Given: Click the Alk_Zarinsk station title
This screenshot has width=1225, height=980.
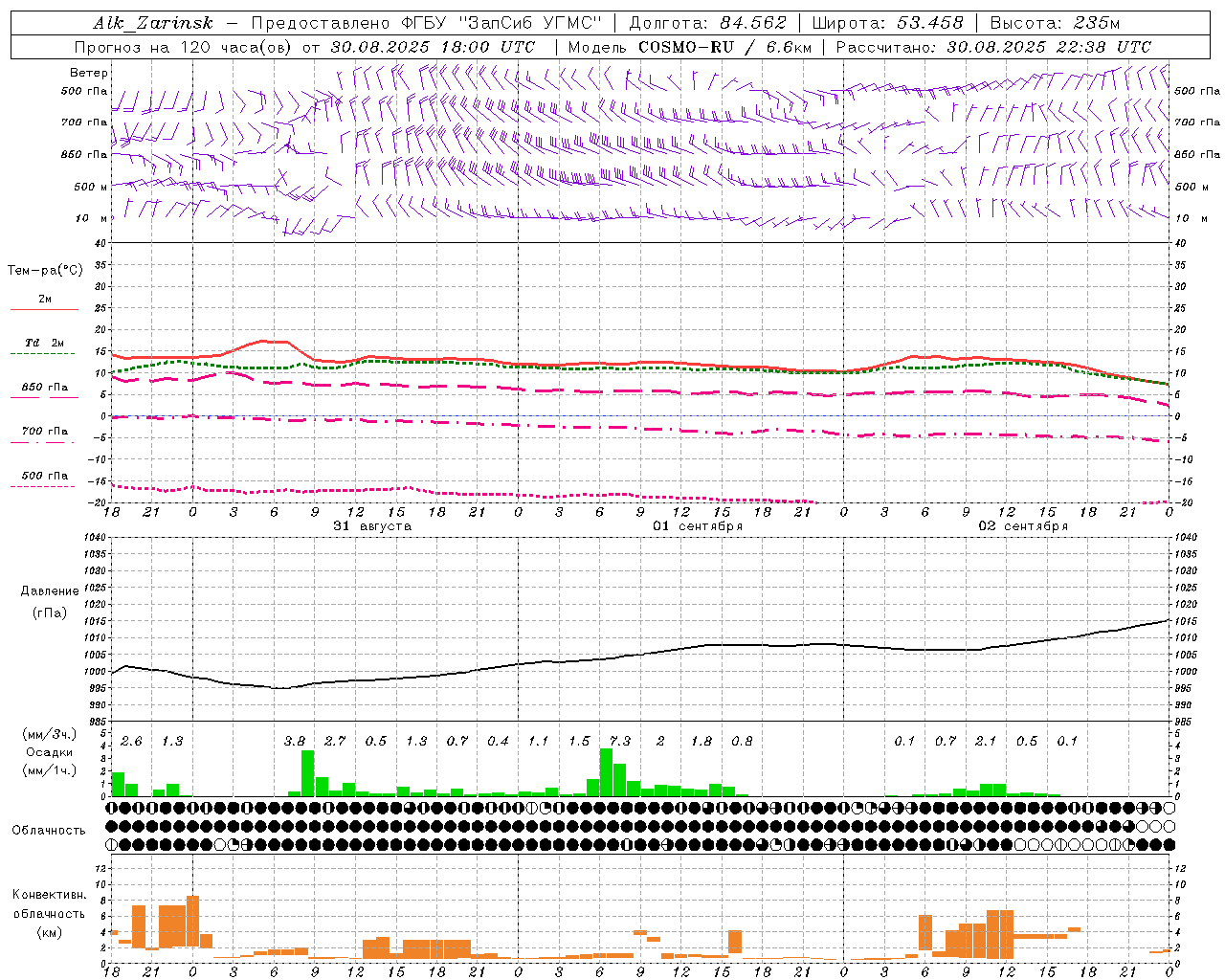Looking at the screenshot, I should tap(153, 23).
